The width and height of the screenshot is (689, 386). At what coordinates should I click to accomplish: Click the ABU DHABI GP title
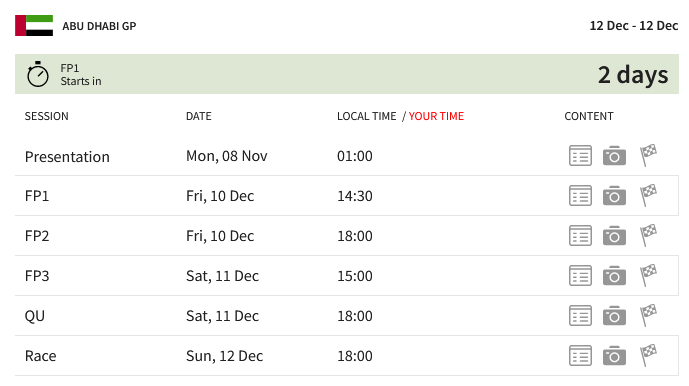(99, 26)
